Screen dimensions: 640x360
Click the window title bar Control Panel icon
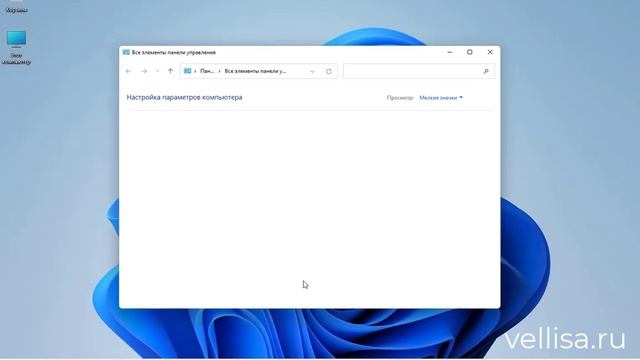pyautogui.click(x=126, y=52)
